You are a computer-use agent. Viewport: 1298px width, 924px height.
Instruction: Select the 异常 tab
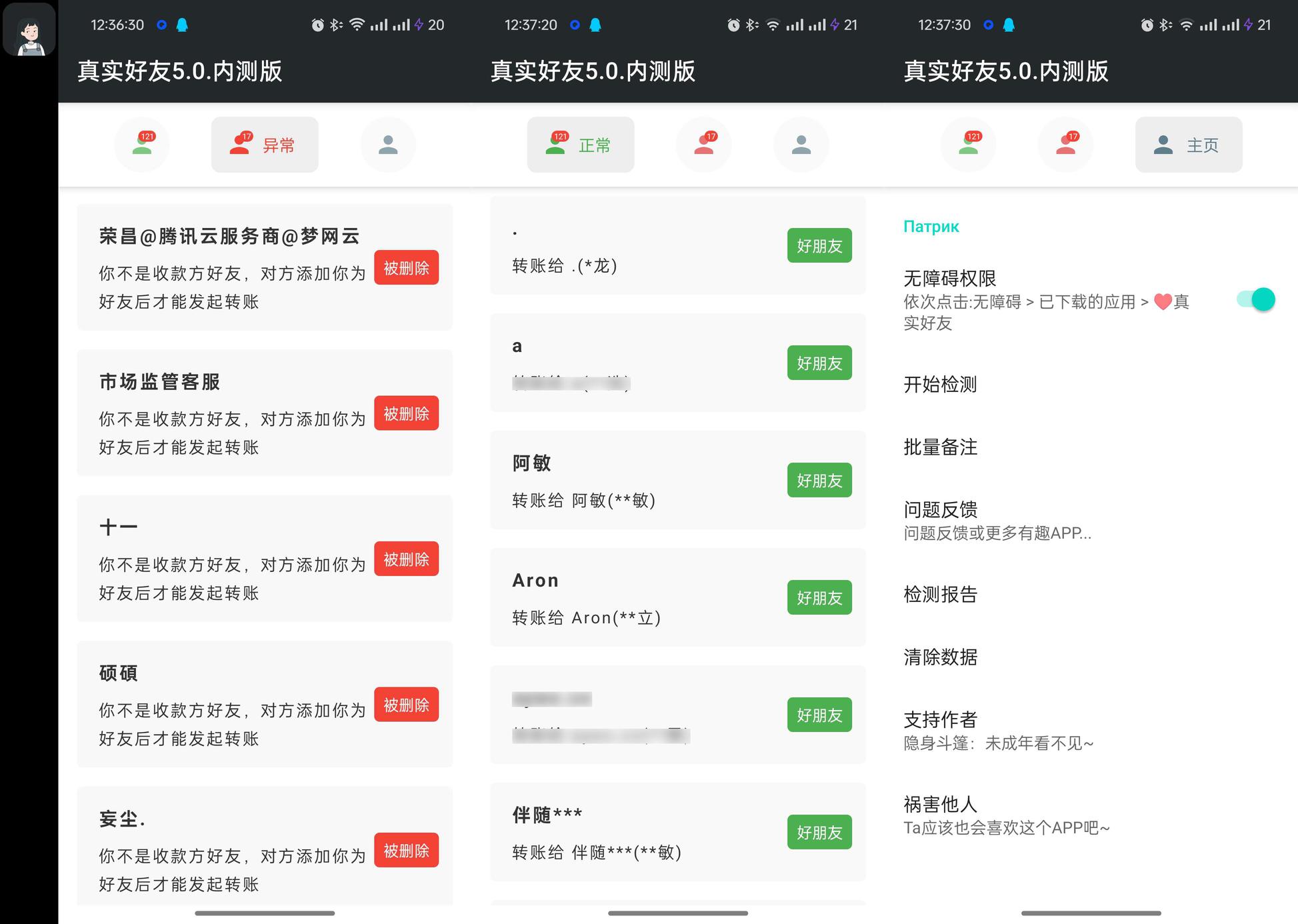(265, 145)
